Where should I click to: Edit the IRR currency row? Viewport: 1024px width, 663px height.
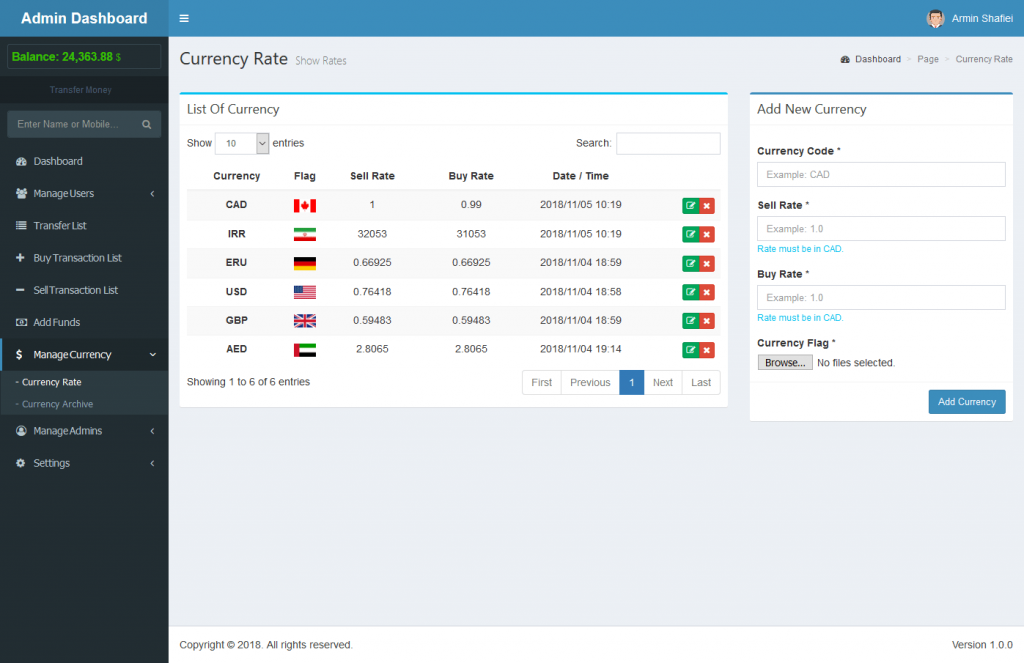[x=690, y=234]
